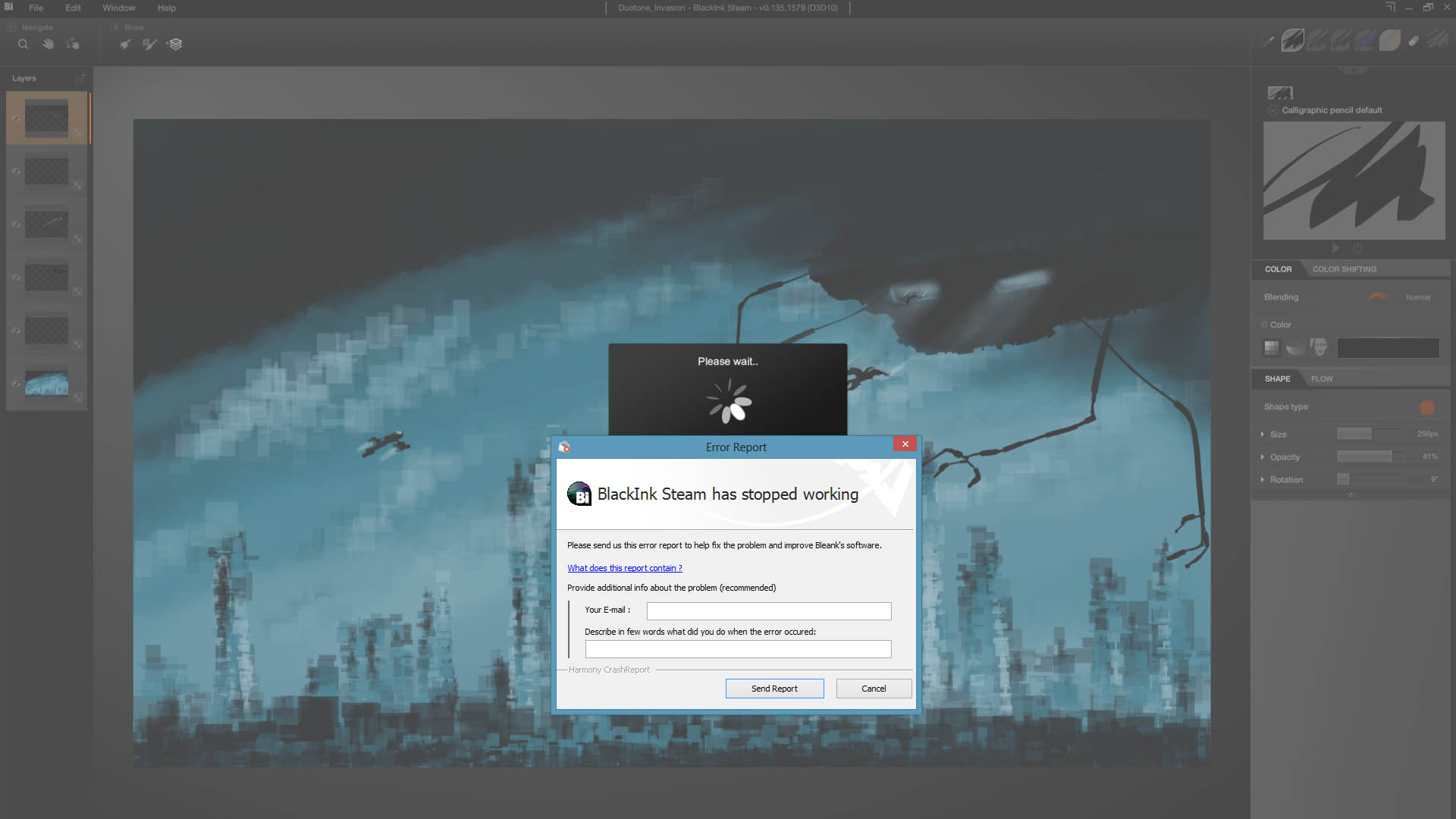Toggle visibility of the second layer

(16, 171)
